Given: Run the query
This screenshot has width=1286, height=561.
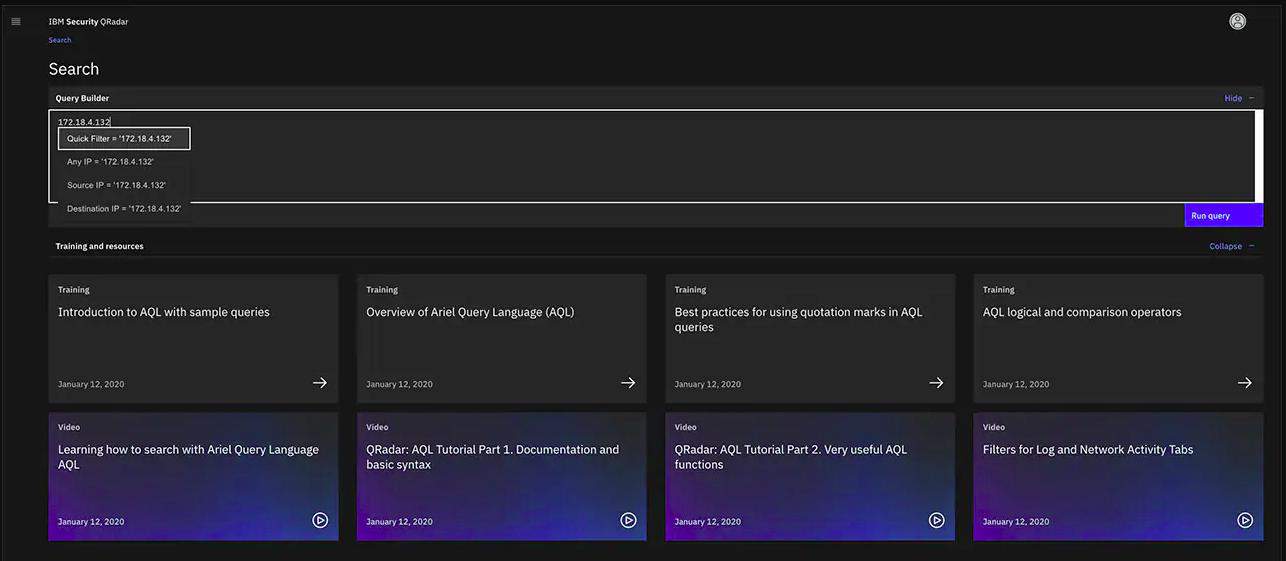Looking at the screenshot, I should 1223,215.
